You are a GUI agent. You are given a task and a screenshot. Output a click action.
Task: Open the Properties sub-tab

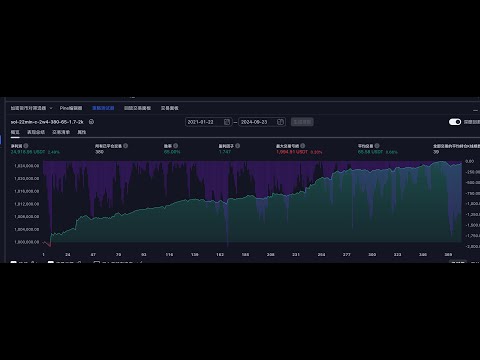point(82,132)
